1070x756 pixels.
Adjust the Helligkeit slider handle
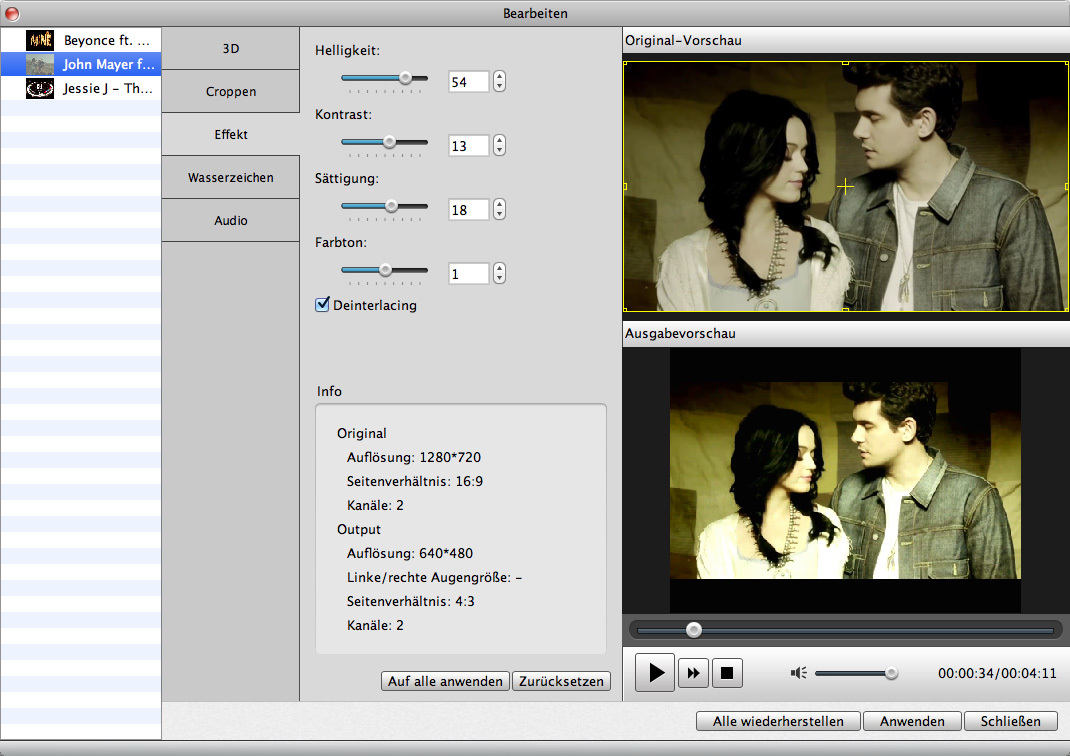[405, 78]
